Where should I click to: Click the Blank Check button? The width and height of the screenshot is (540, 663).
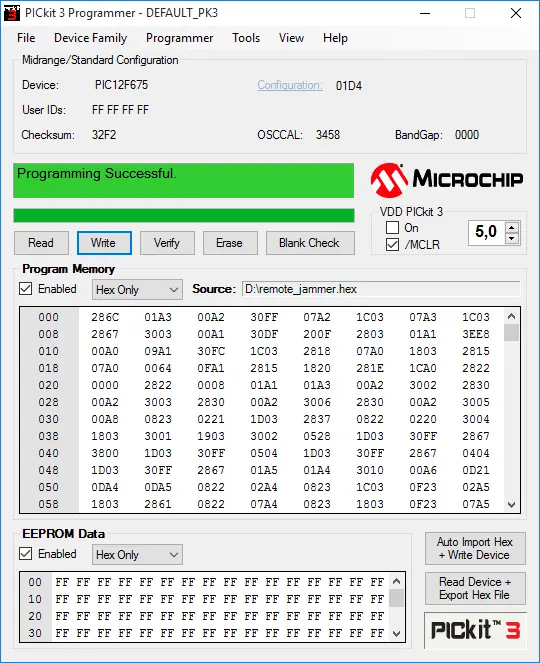[x=310, y=243]
